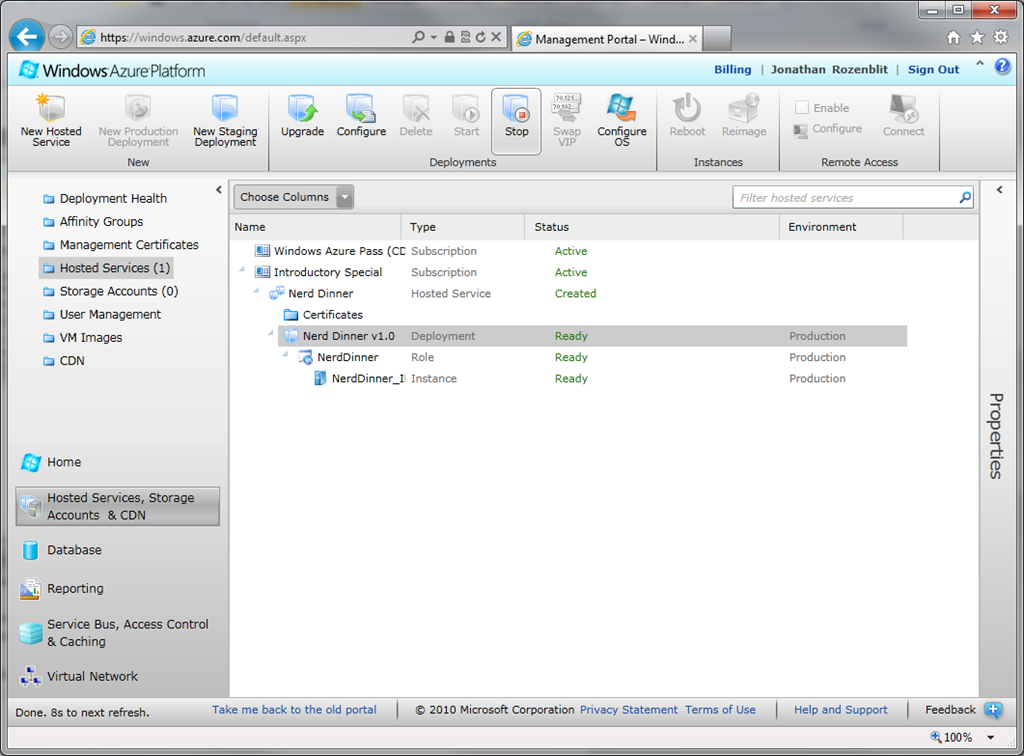The height and width of the screenshot is (756, 1024).
Task: Open the Help question mark icon
Action: pos(1002,66)
